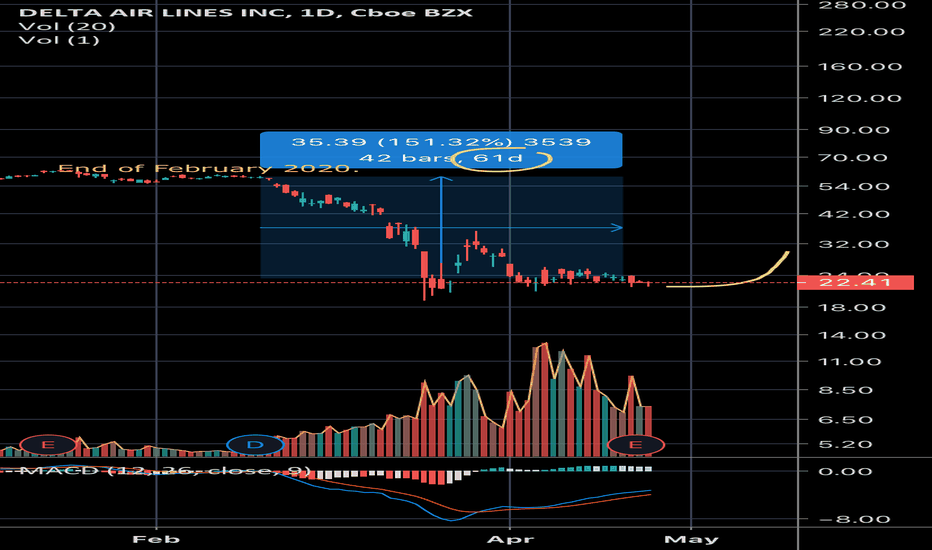Click the 32.00 price axis label
The image size is (932, 550).
(854, 244)
